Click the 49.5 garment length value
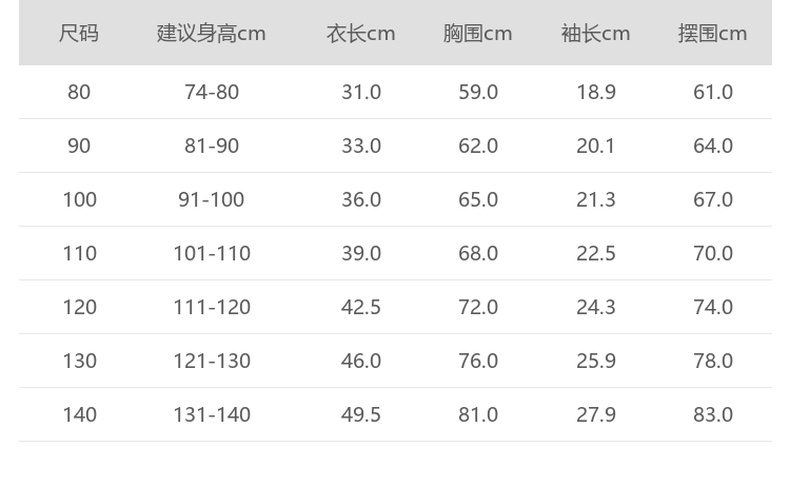Screen dimensions: 790x485 (361, 415)
